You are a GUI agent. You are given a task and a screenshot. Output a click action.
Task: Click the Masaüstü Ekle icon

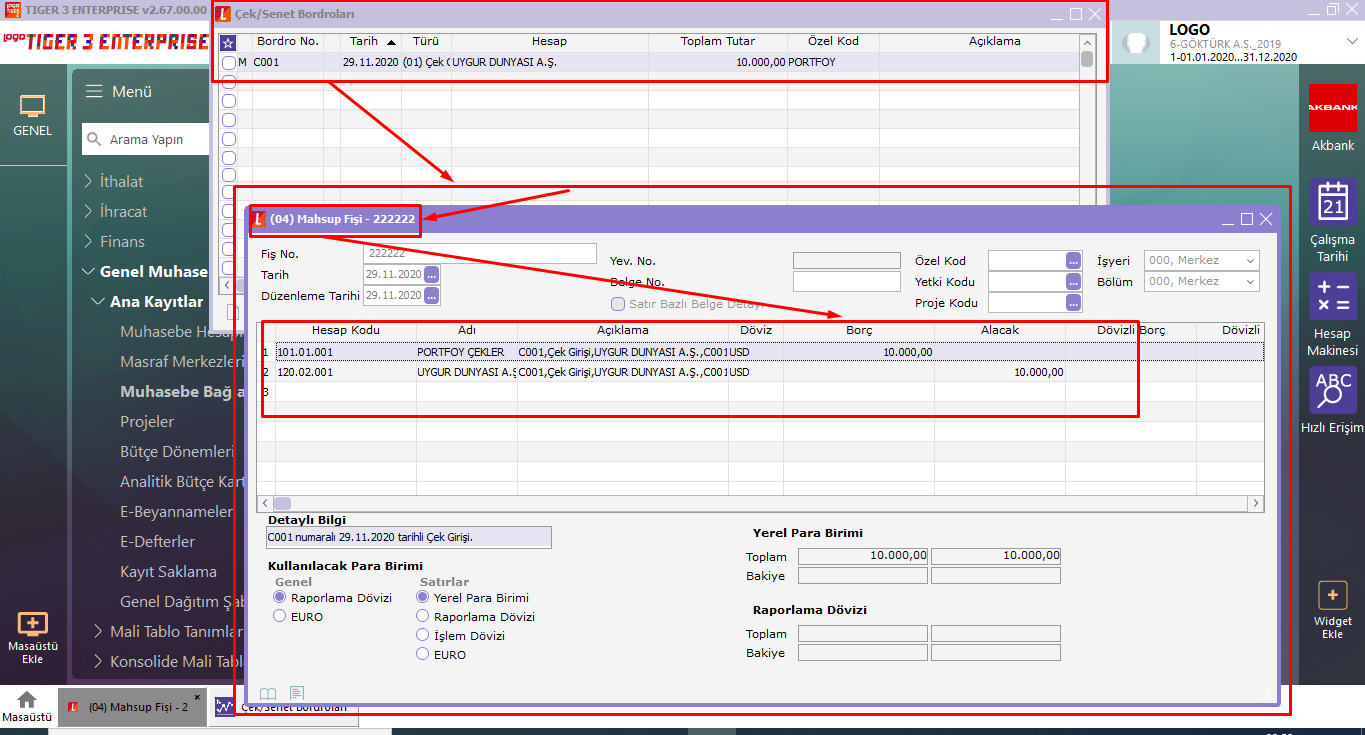coord(33,624)
